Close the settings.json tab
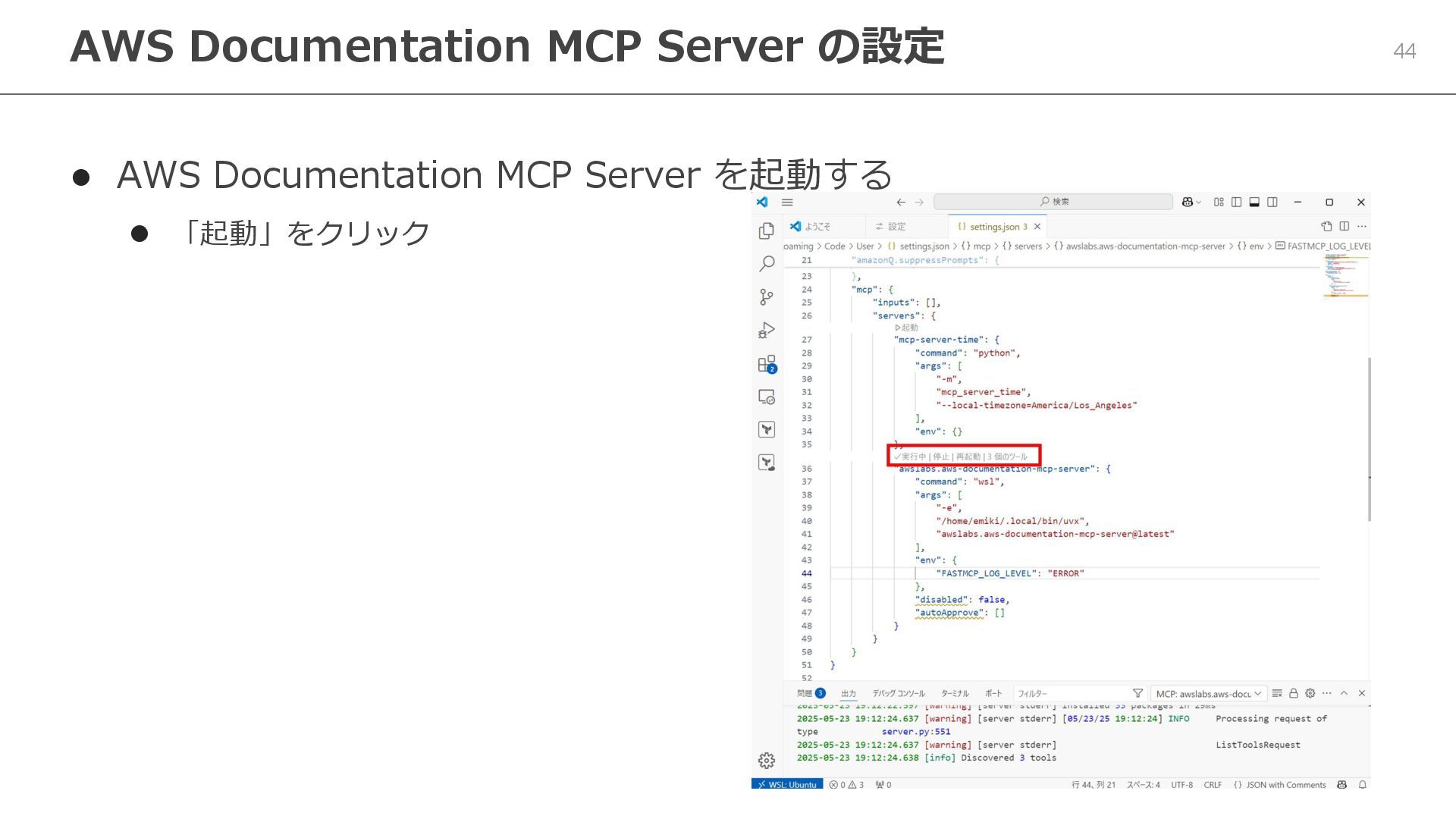This screenshot has height=819, width=1456. tap(1037, 226)
